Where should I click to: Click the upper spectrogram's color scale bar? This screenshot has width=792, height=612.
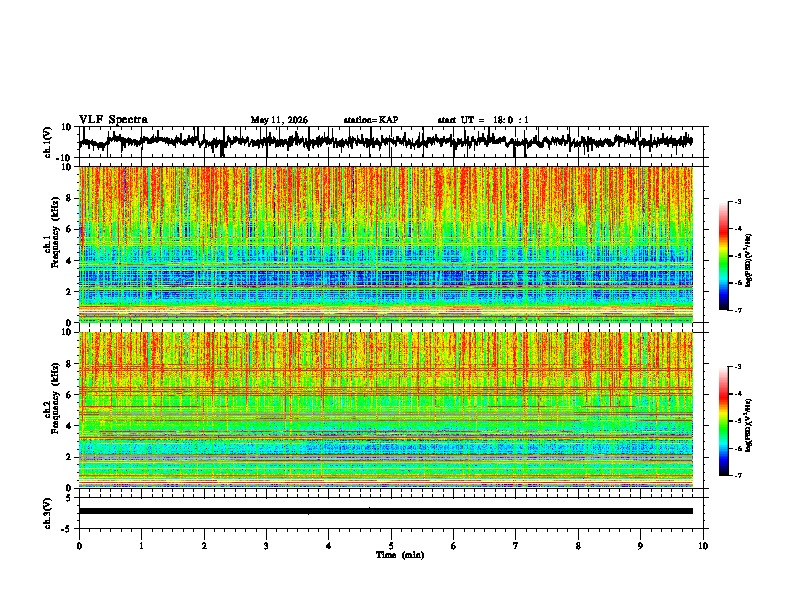723,256
